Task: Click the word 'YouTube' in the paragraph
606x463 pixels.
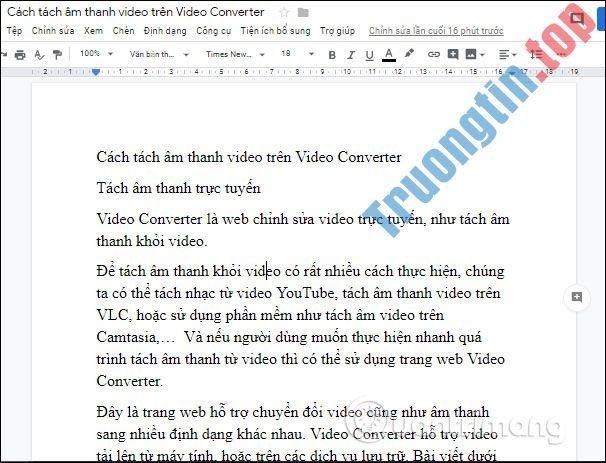Action: tap(305, 293)
